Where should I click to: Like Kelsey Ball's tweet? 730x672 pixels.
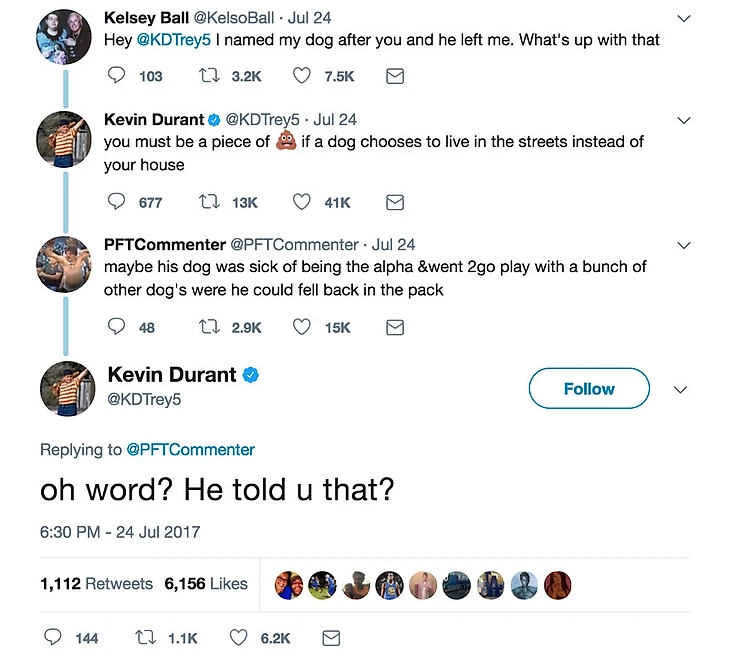click(x=302, y=76)
